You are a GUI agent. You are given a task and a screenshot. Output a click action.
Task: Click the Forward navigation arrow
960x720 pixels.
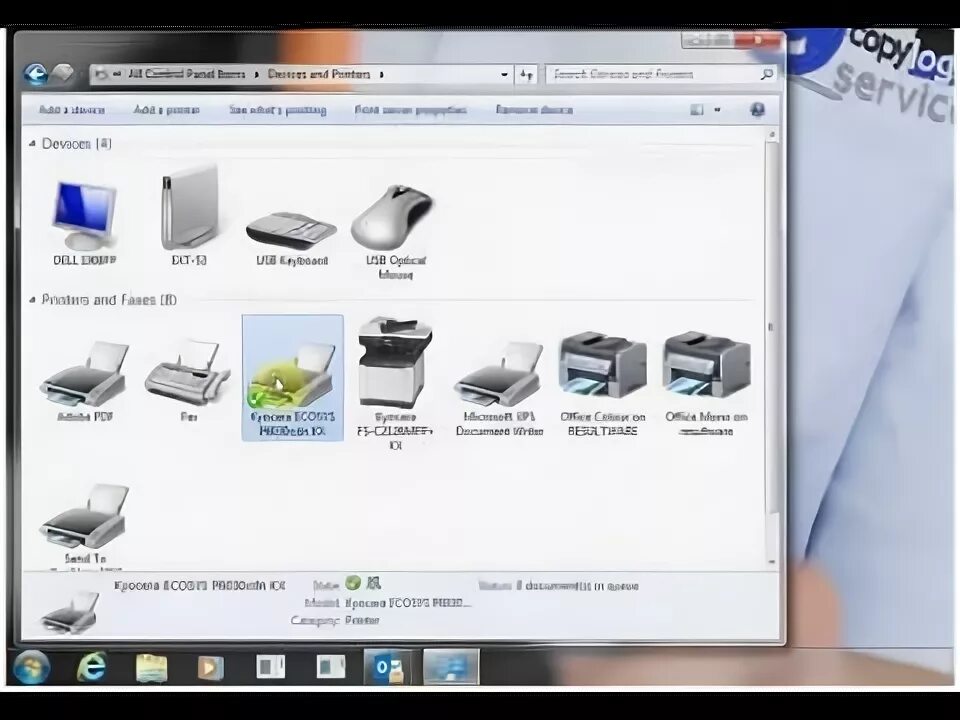tap(62, 73)
